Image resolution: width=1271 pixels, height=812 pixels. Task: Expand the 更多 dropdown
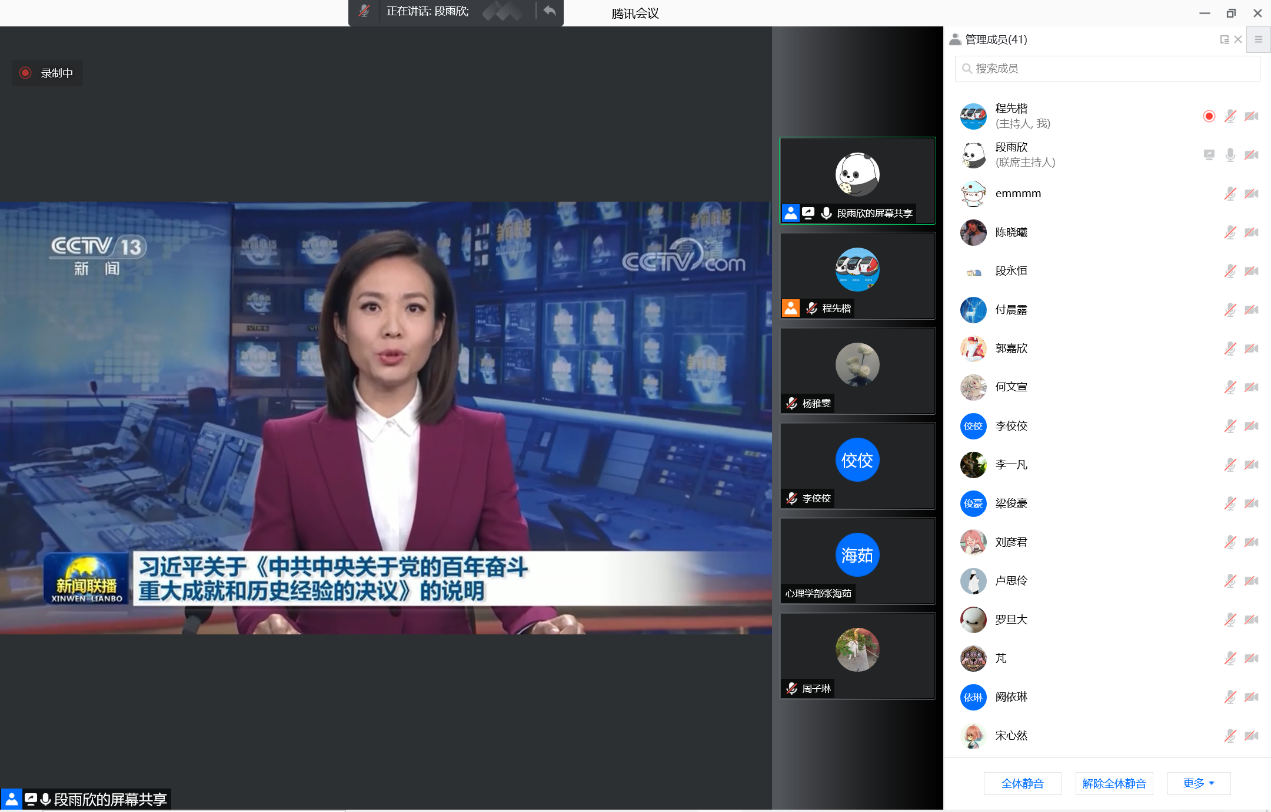tap(1198, 783)
